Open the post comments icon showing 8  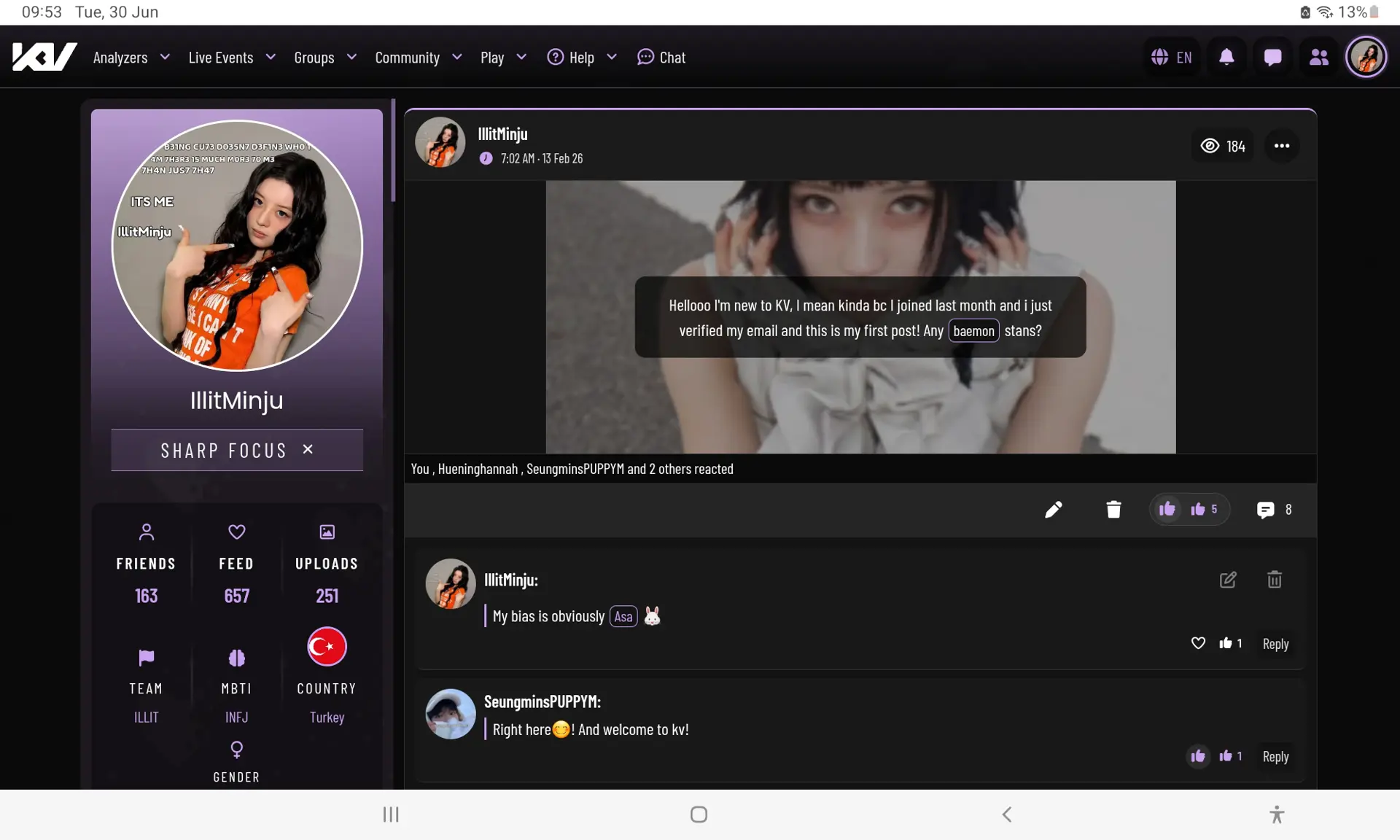[x=1274, y=510]
